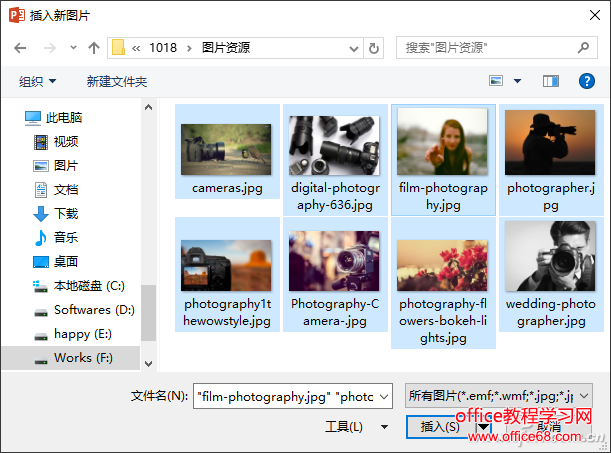The image size is (611, 453).
Task: Select 此电脑 in the navigation tree
Action: point(53,118)
